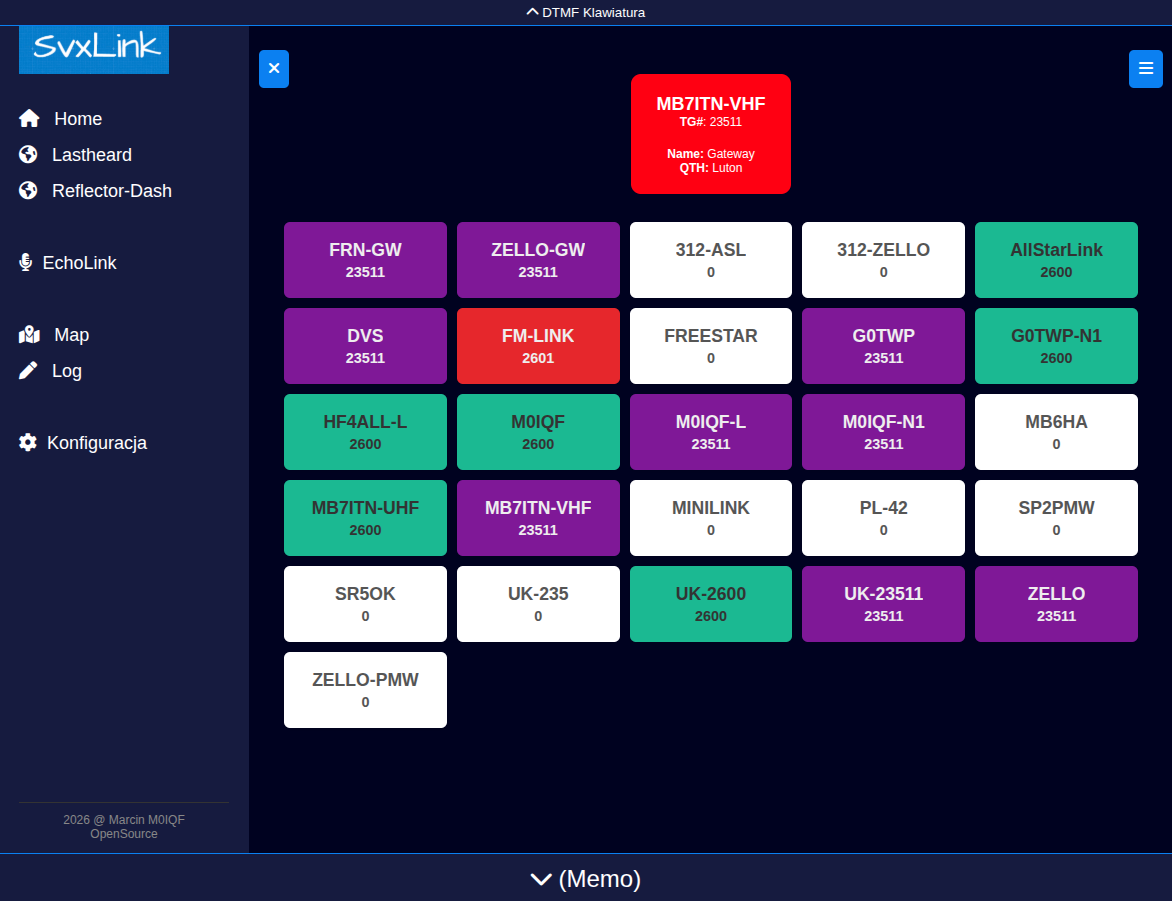Select the green UK-2600 tile
This screenshot has width=1172, height=901.
tap(711, 604)
